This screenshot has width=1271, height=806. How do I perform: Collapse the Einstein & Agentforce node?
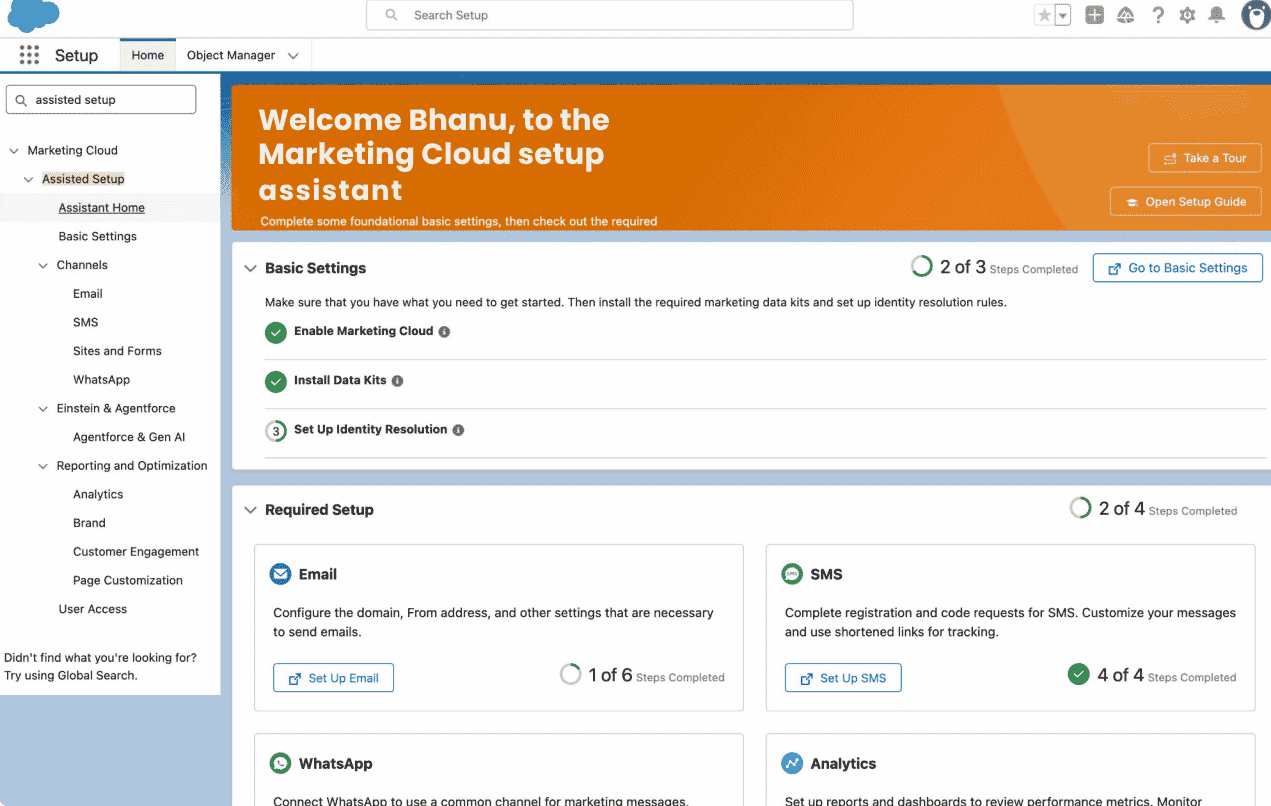point(43,409)
